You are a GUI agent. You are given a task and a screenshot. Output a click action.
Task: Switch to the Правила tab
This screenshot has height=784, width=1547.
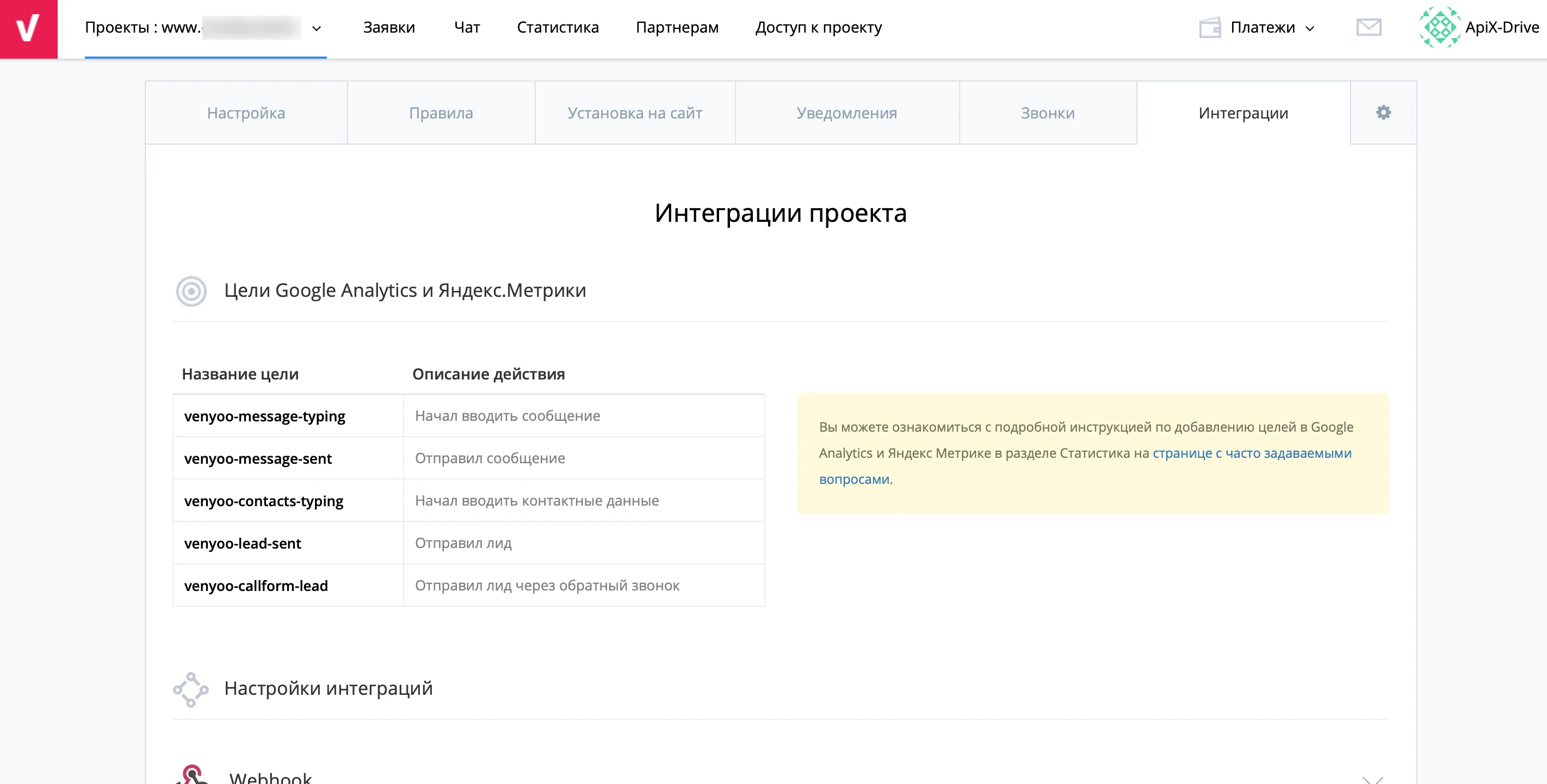[441, 113]
